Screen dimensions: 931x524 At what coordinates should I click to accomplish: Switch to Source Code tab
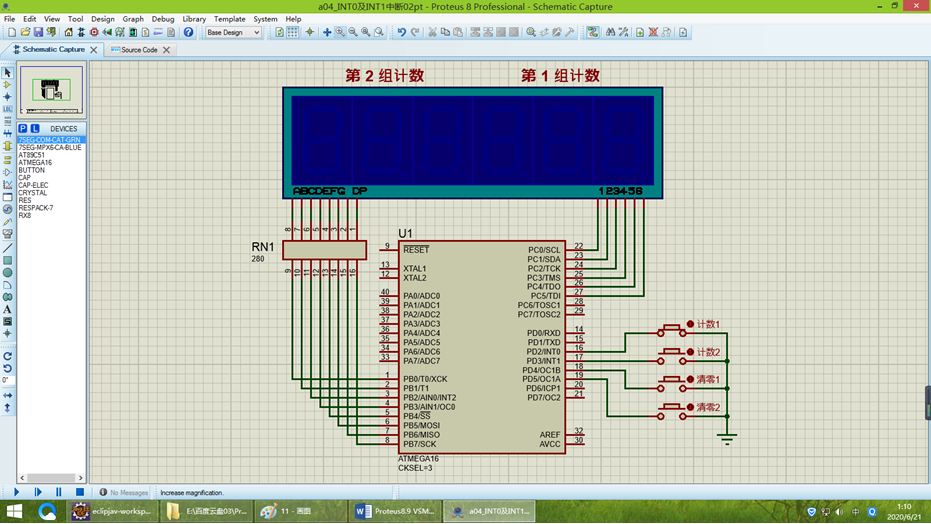pyautogui.click(x=139, y=50)
